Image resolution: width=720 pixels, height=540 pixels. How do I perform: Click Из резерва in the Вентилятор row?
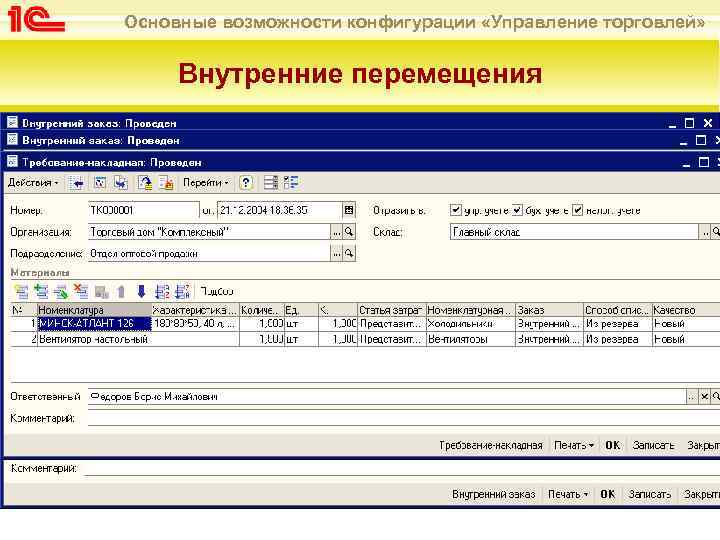point(618,339)
